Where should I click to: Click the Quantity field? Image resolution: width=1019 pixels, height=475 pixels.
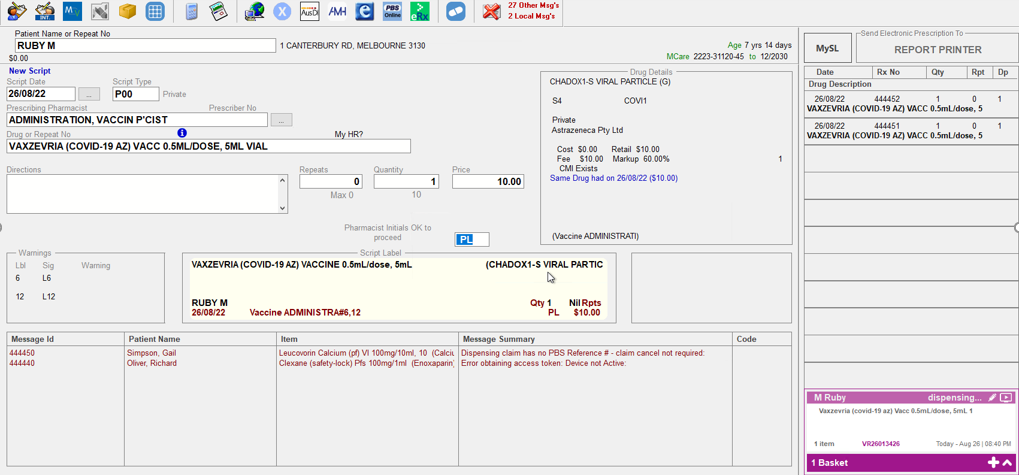pos(406,182)
